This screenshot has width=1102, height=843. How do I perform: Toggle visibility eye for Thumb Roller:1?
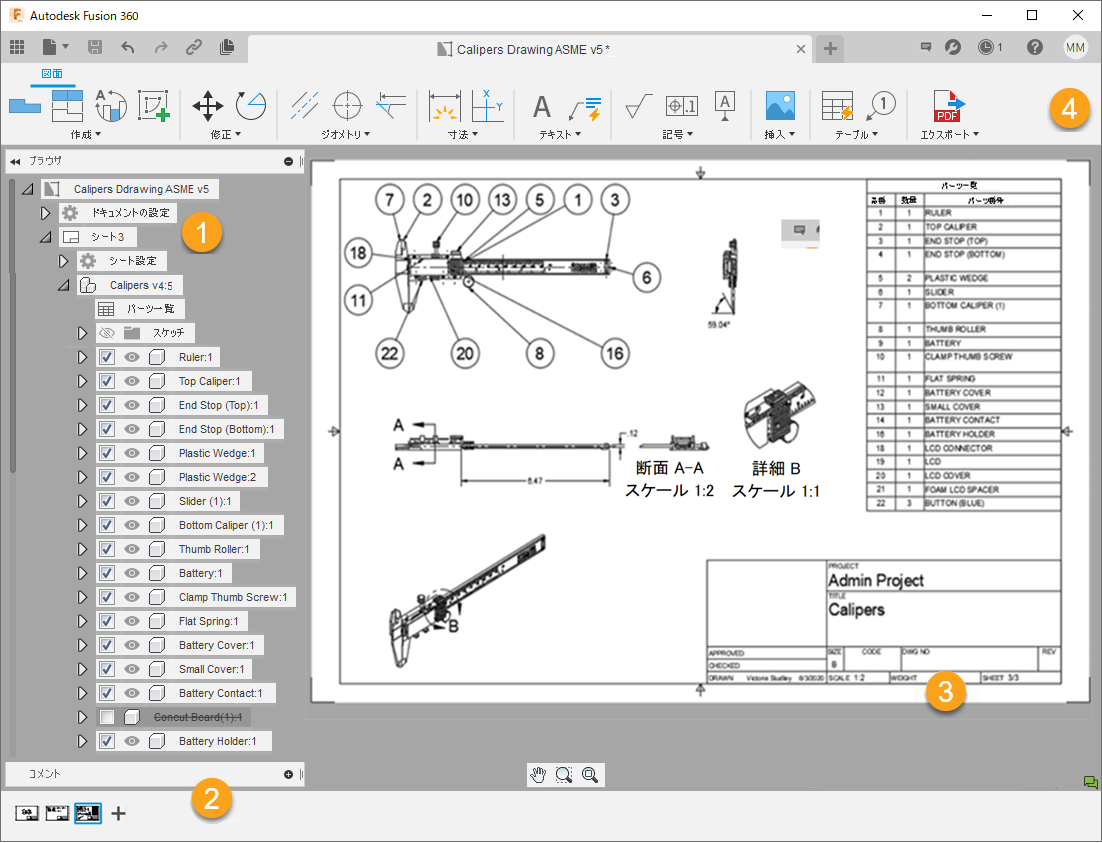pos(131,549)
